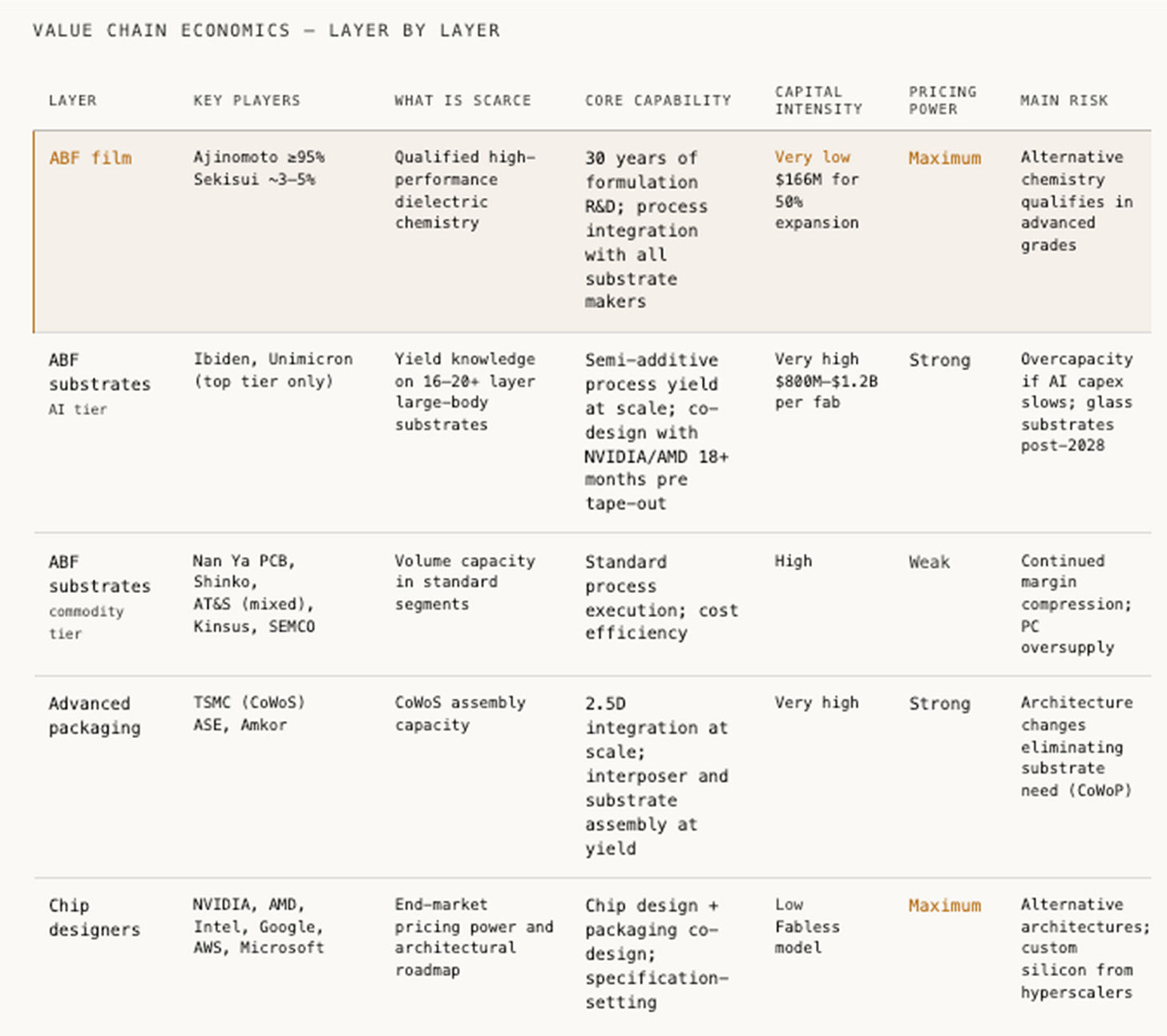
Task: Click 'Very high $800M–$1.2B per fab' cell
Action: (x=826, y=381)
